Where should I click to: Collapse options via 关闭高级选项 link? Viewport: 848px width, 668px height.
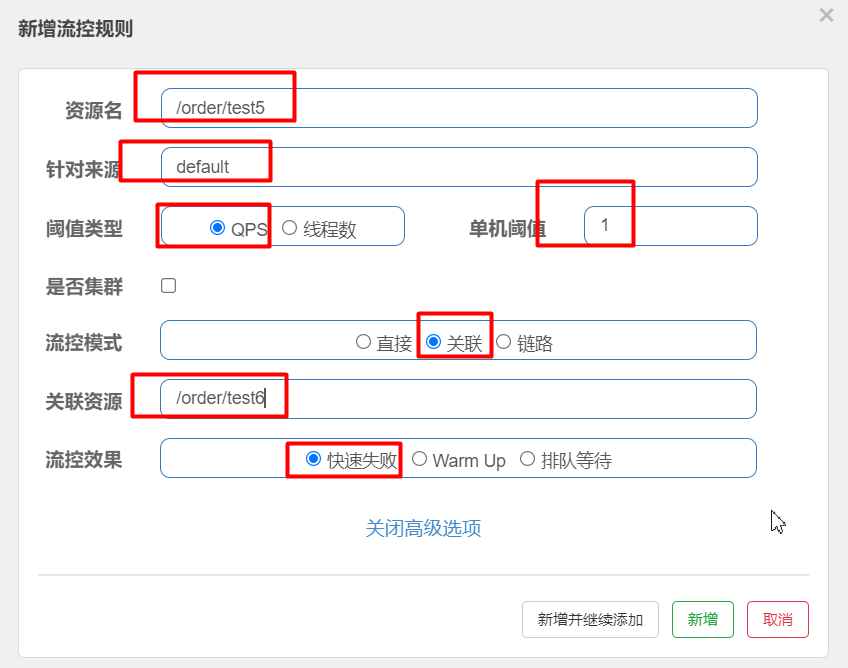pyautogui.click(x=423, y=528)
